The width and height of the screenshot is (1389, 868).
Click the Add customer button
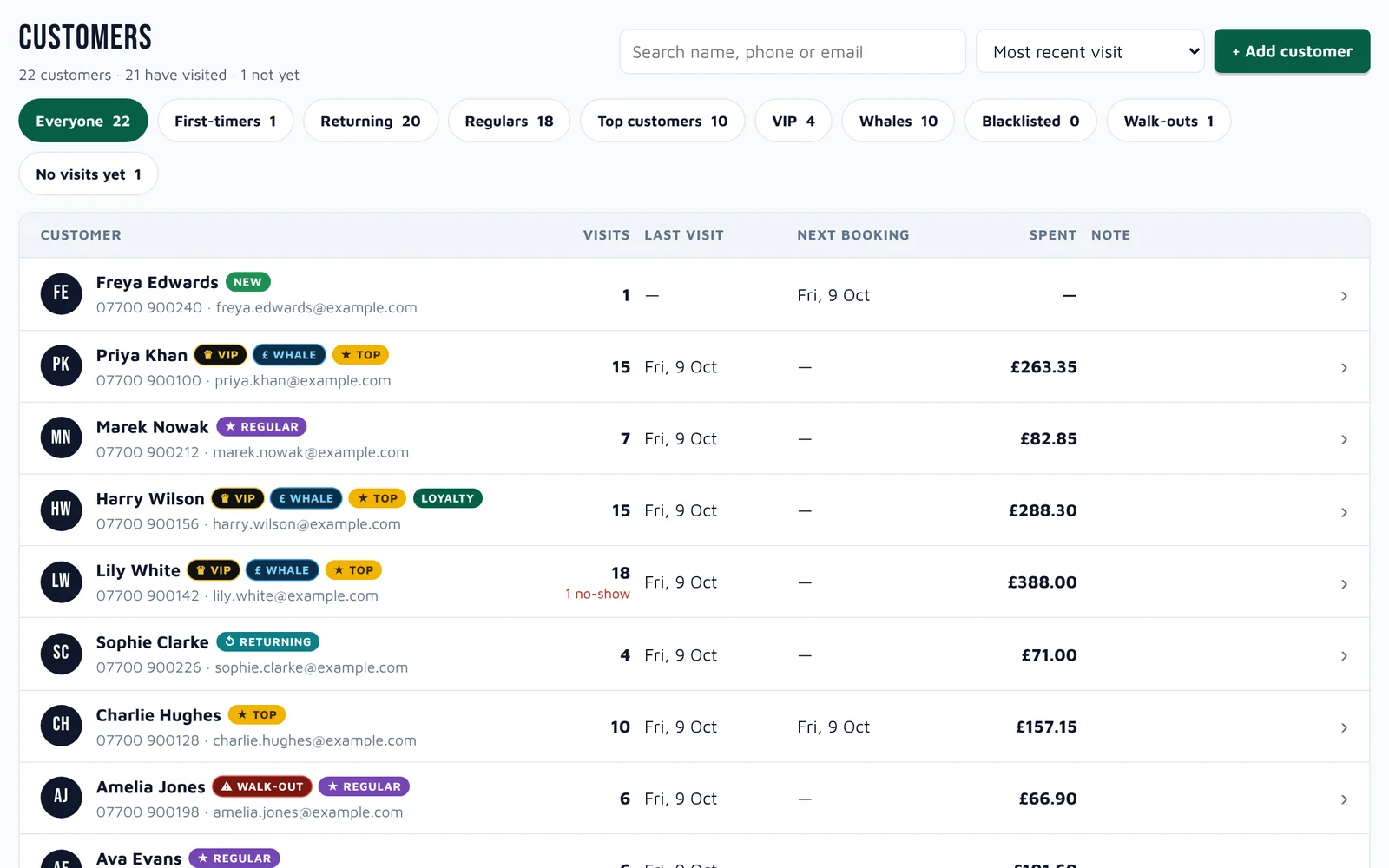point(1292,51)
